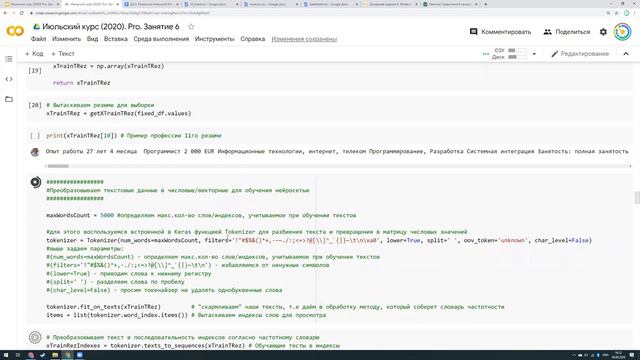Click the Поделиться button

click(567, 32)
